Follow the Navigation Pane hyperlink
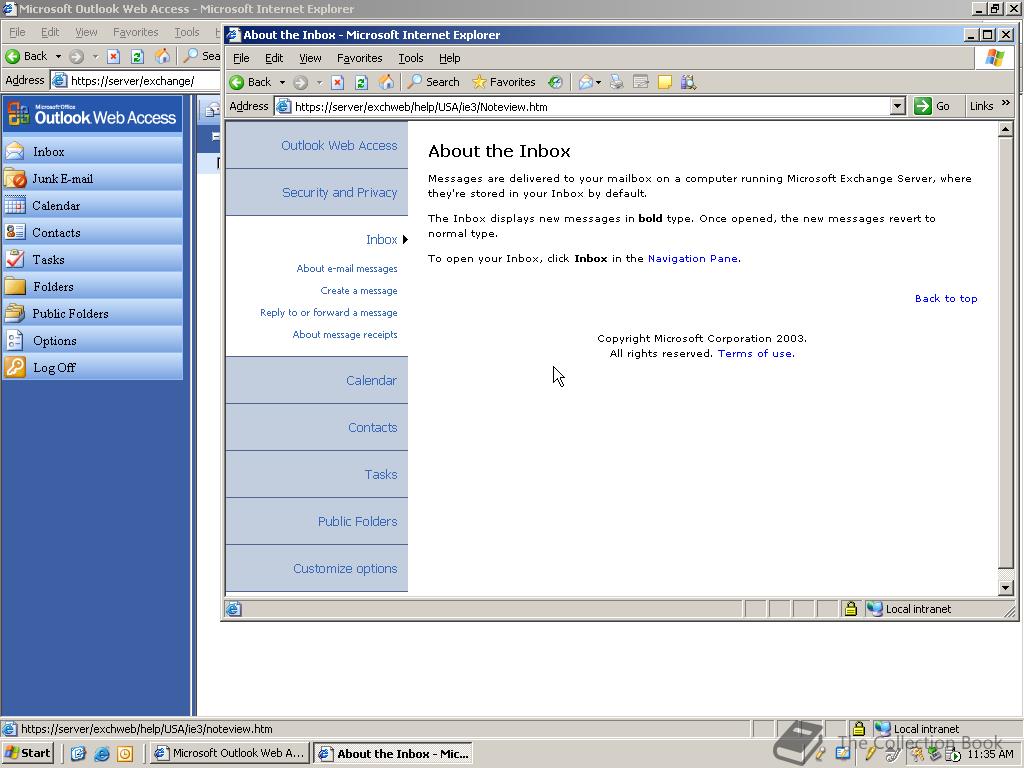The image size is (1024, 768). pyautogui.click(x=693, y=259)
